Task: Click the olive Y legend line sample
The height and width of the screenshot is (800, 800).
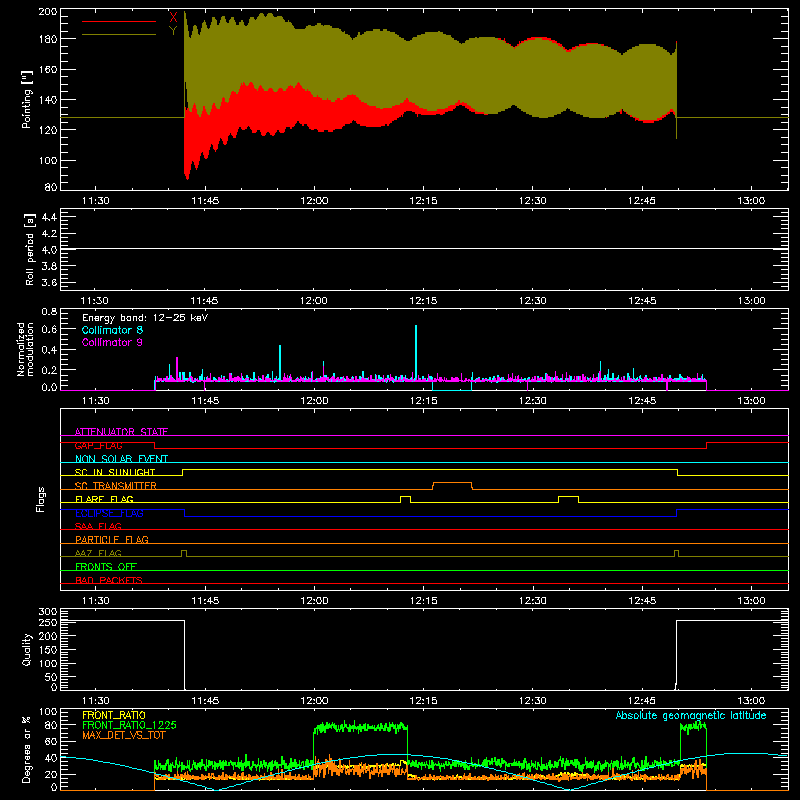Action: (119, 35)
